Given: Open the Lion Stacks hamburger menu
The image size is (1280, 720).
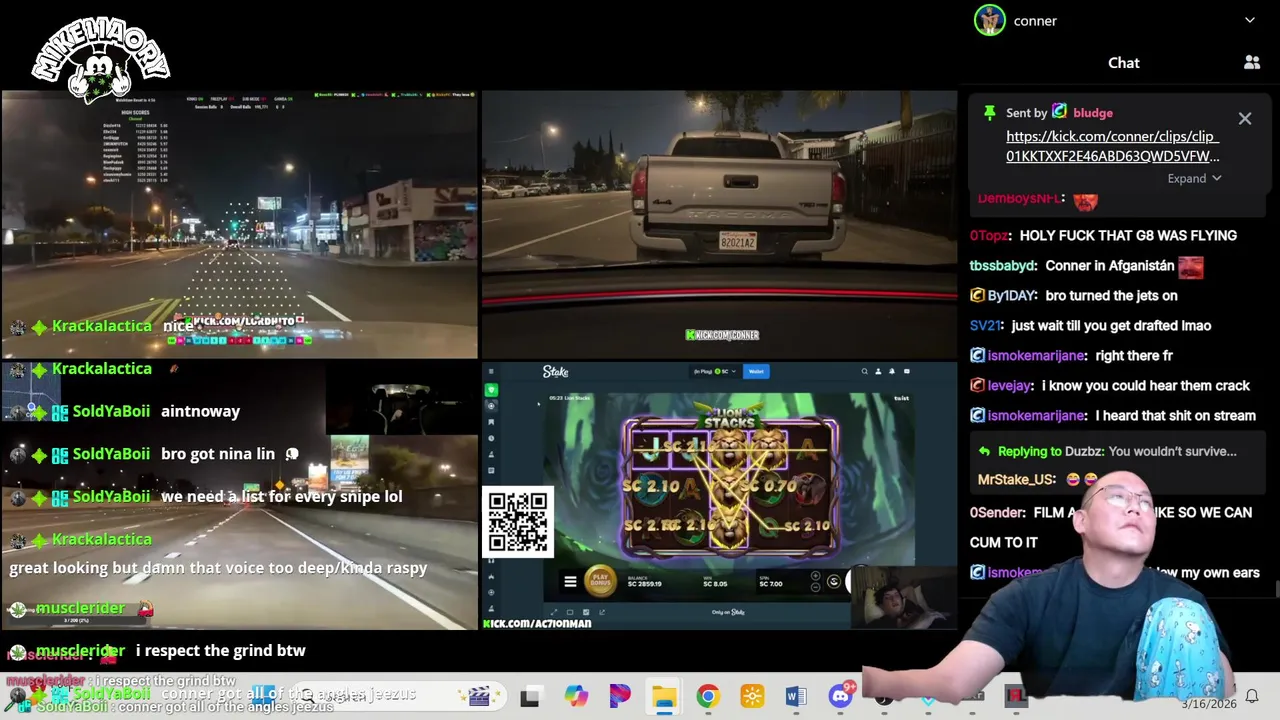Looking at the screenshot, I should point(570,582).
